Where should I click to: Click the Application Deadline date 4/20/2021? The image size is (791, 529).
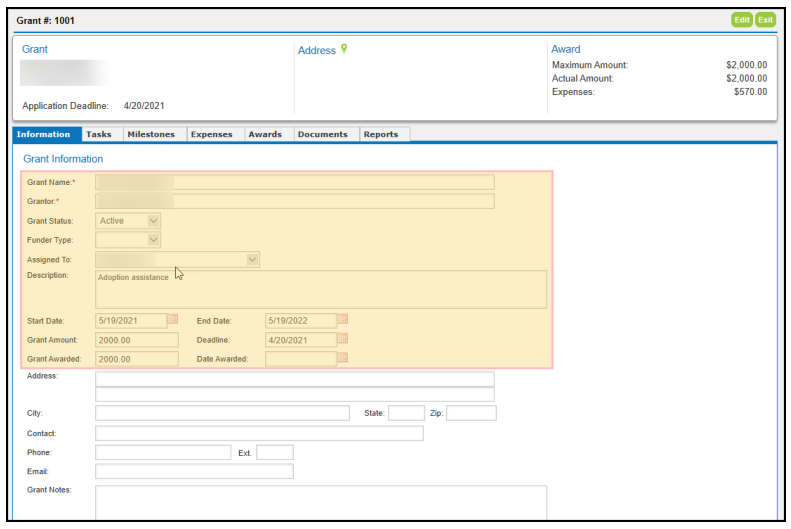click(144, 106)
